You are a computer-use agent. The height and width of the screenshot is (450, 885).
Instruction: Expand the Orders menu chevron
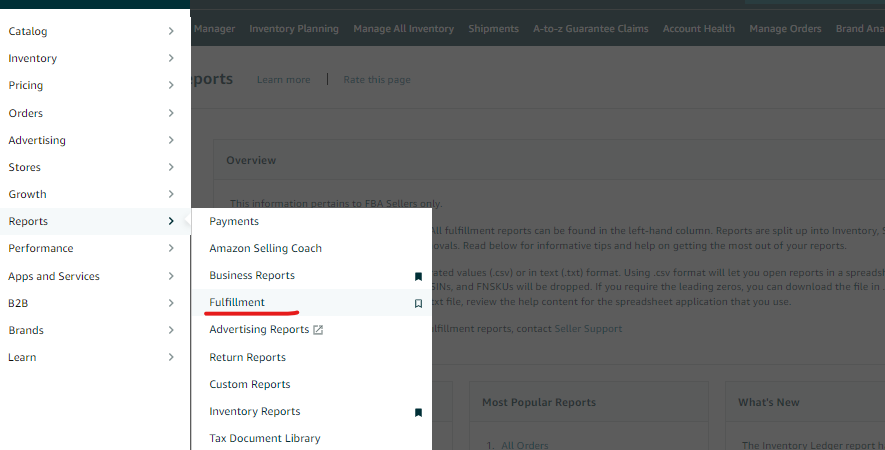[171, 113]
